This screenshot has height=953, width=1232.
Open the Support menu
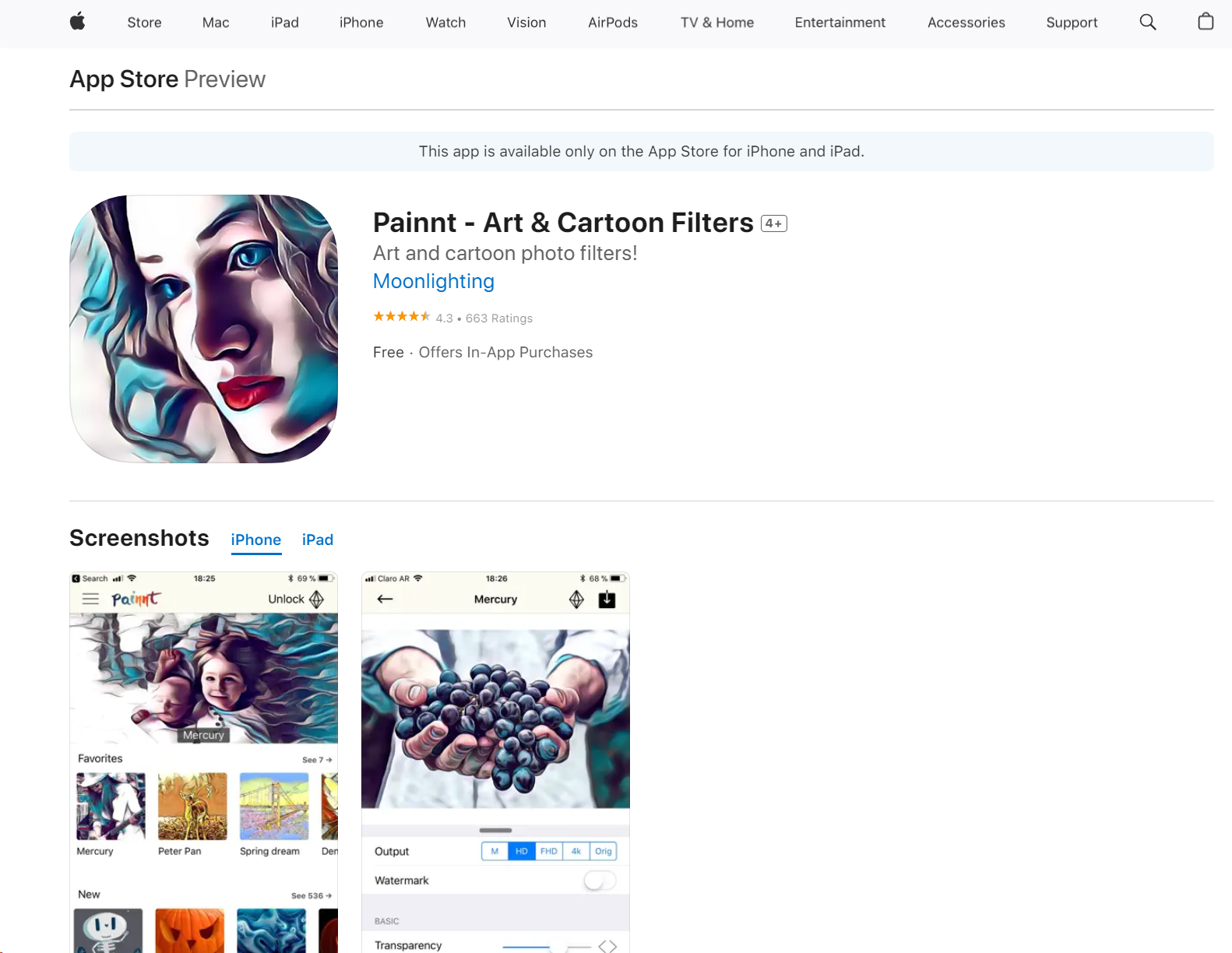1072,23
